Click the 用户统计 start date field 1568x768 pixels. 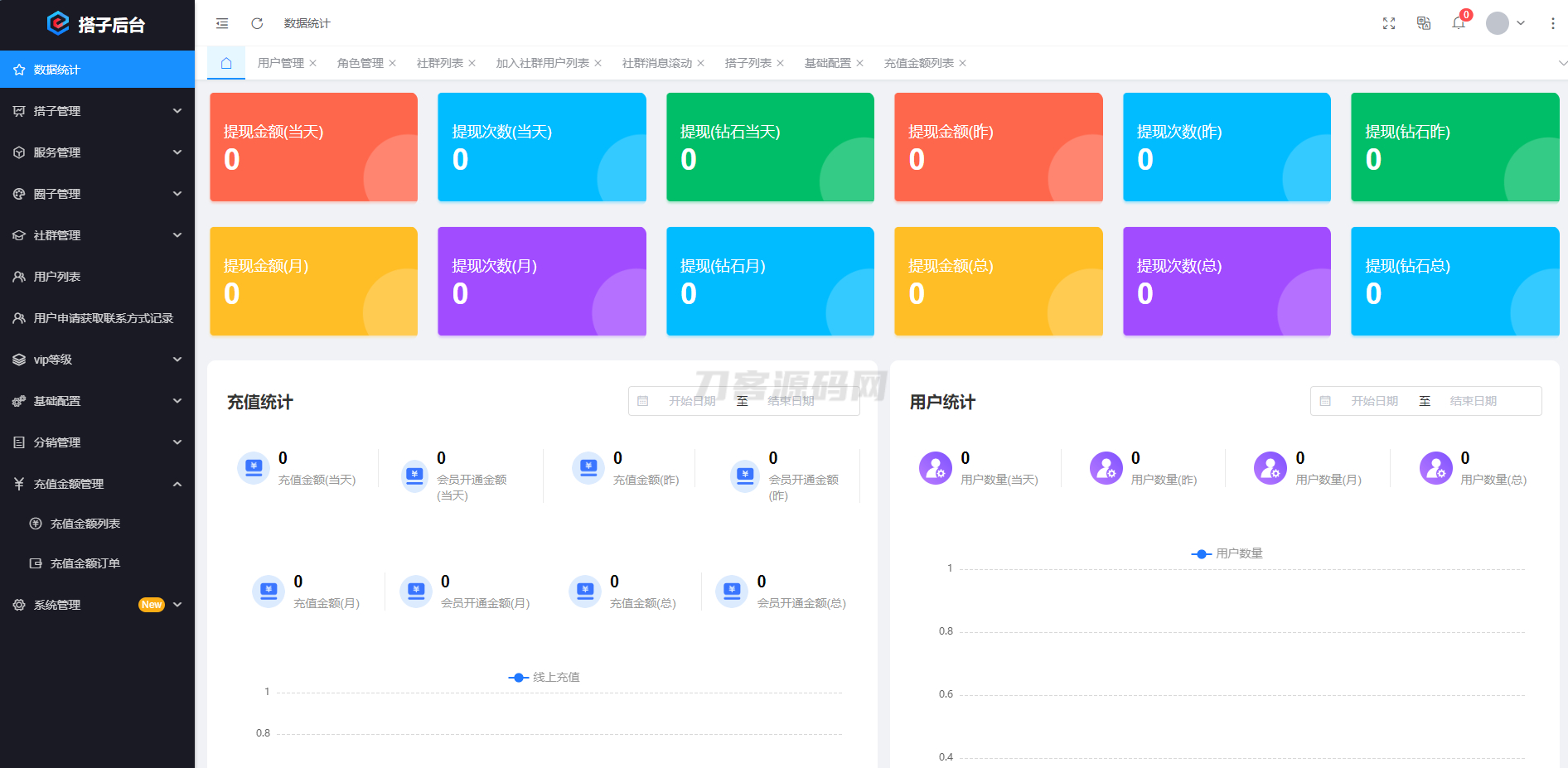(1374, 401)
